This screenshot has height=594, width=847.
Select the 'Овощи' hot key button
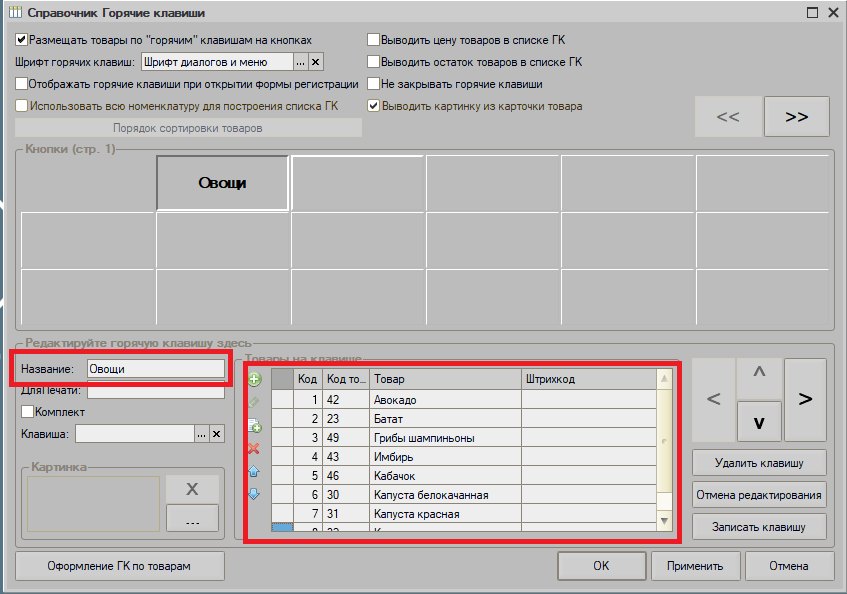click(222, 183)
